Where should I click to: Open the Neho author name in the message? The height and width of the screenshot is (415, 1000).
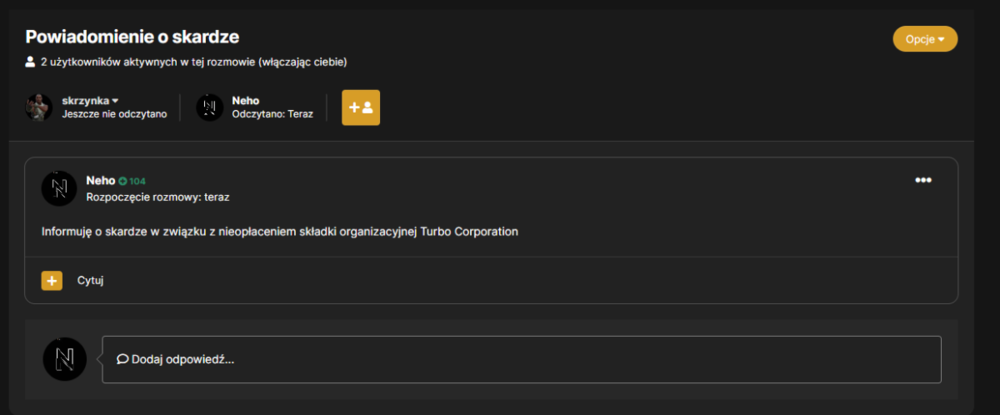(x=101, y=180)
